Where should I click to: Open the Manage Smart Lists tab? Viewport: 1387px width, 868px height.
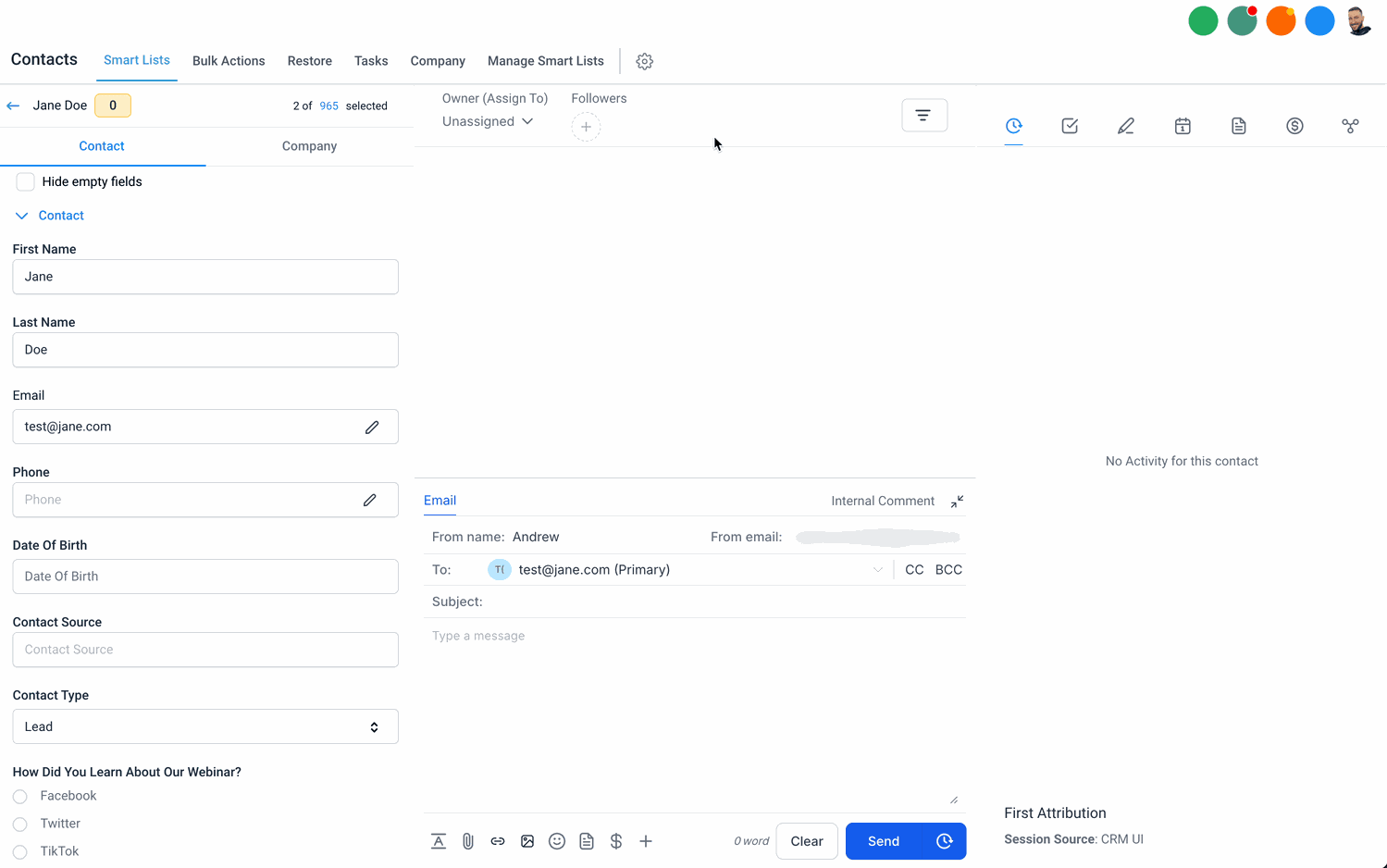click(x=546, y=61)
